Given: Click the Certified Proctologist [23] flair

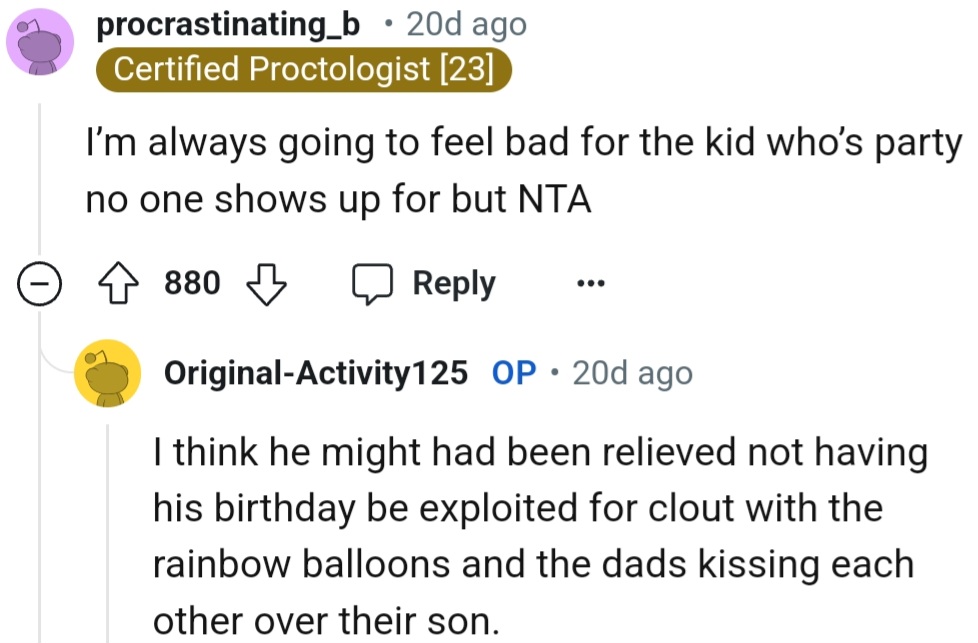Looking at the screenshot, I should (x=304, y=70).
